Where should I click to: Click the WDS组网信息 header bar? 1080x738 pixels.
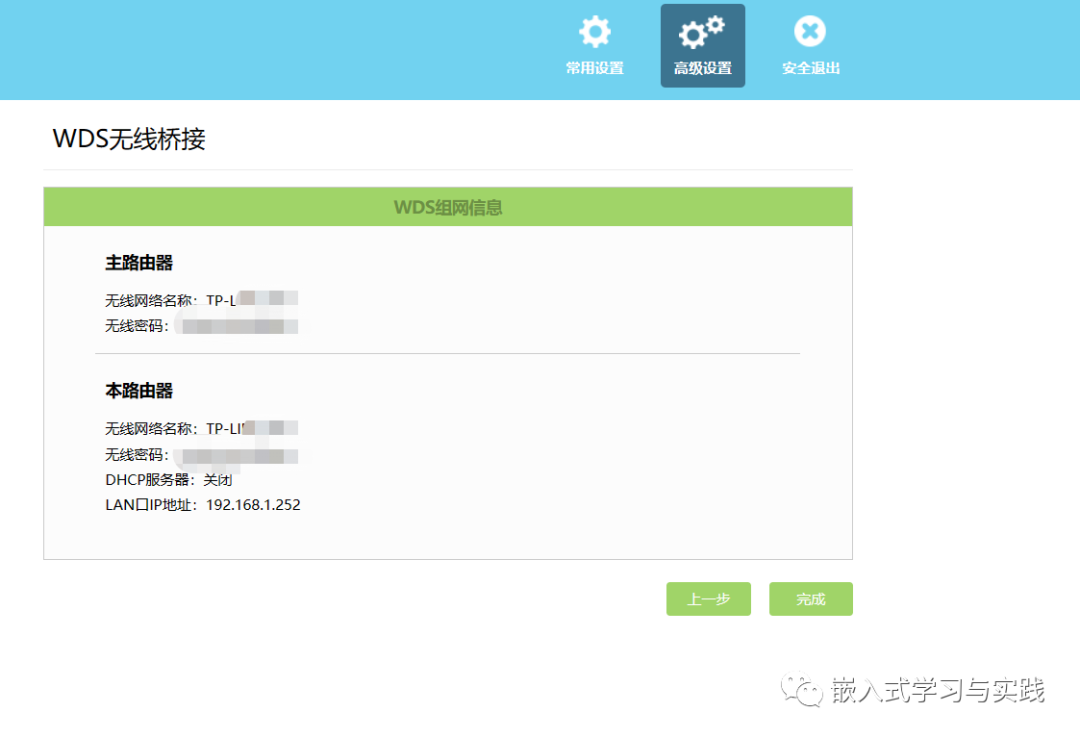click(x=448, y=207)
